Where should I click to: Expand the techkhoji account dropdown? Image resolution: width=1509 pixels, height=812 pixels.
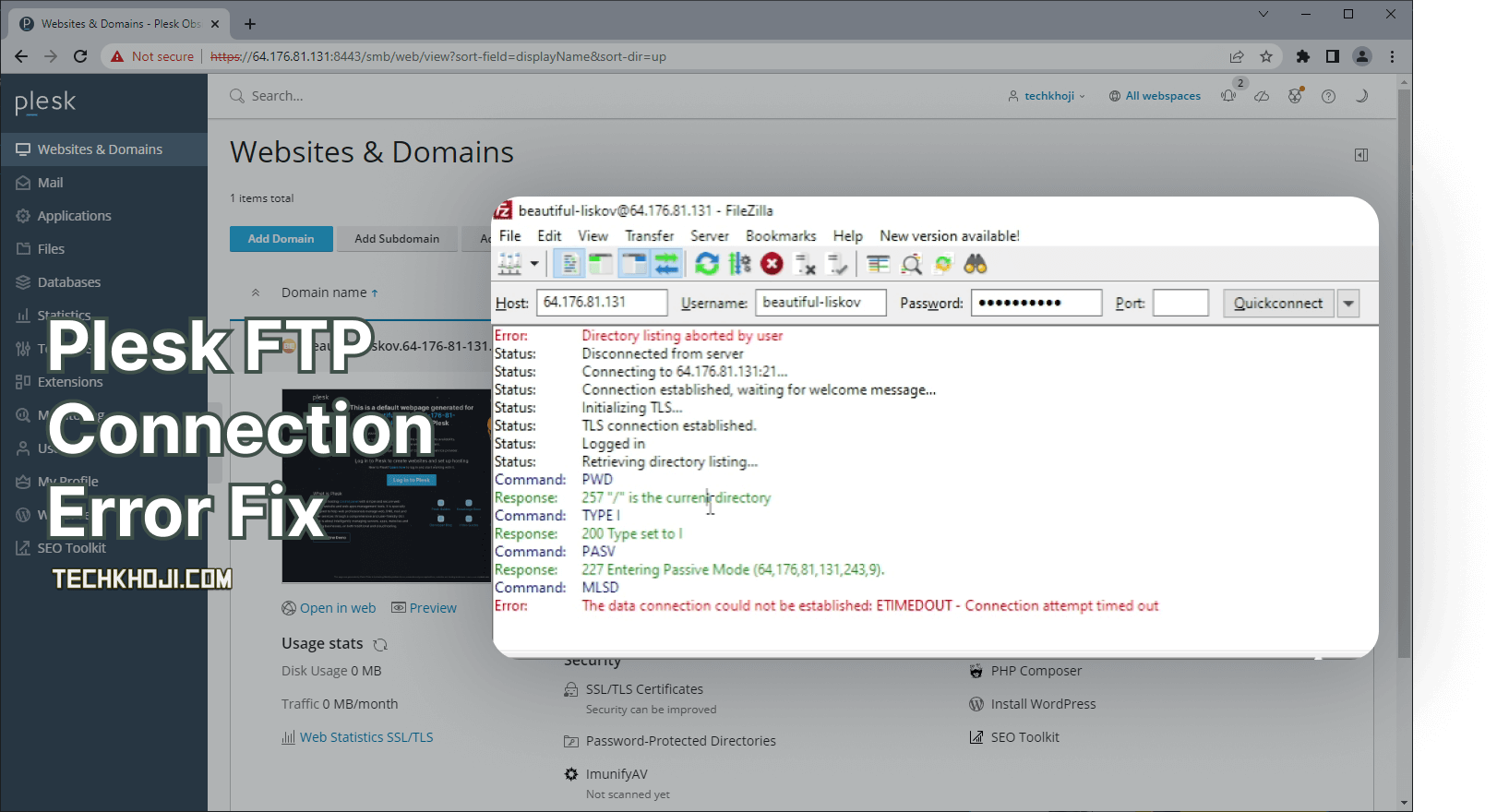(x=1046, y=96)
